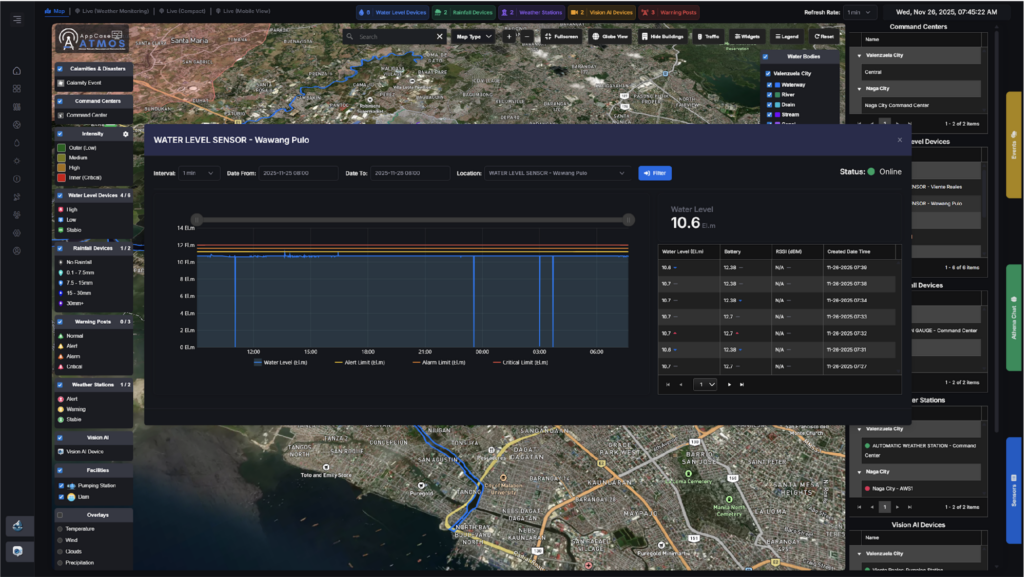The image size is (1024, 577).
Task: Collapse Valenzuela City in Vision AI Devices
Action: (859, 554)
